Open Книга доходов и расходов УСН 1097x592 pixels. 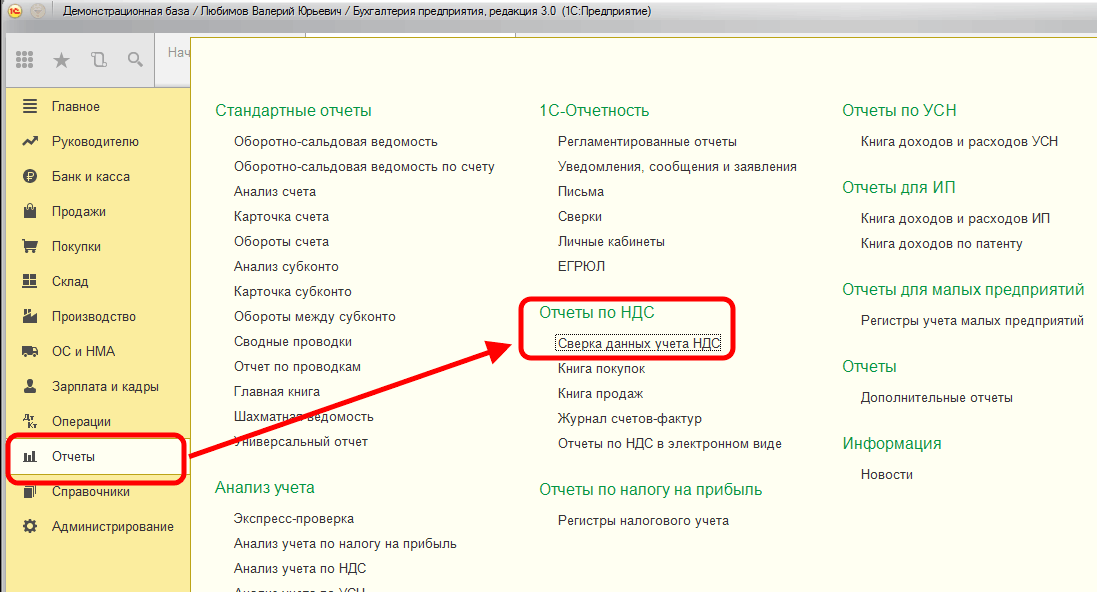tap(959, 141)
